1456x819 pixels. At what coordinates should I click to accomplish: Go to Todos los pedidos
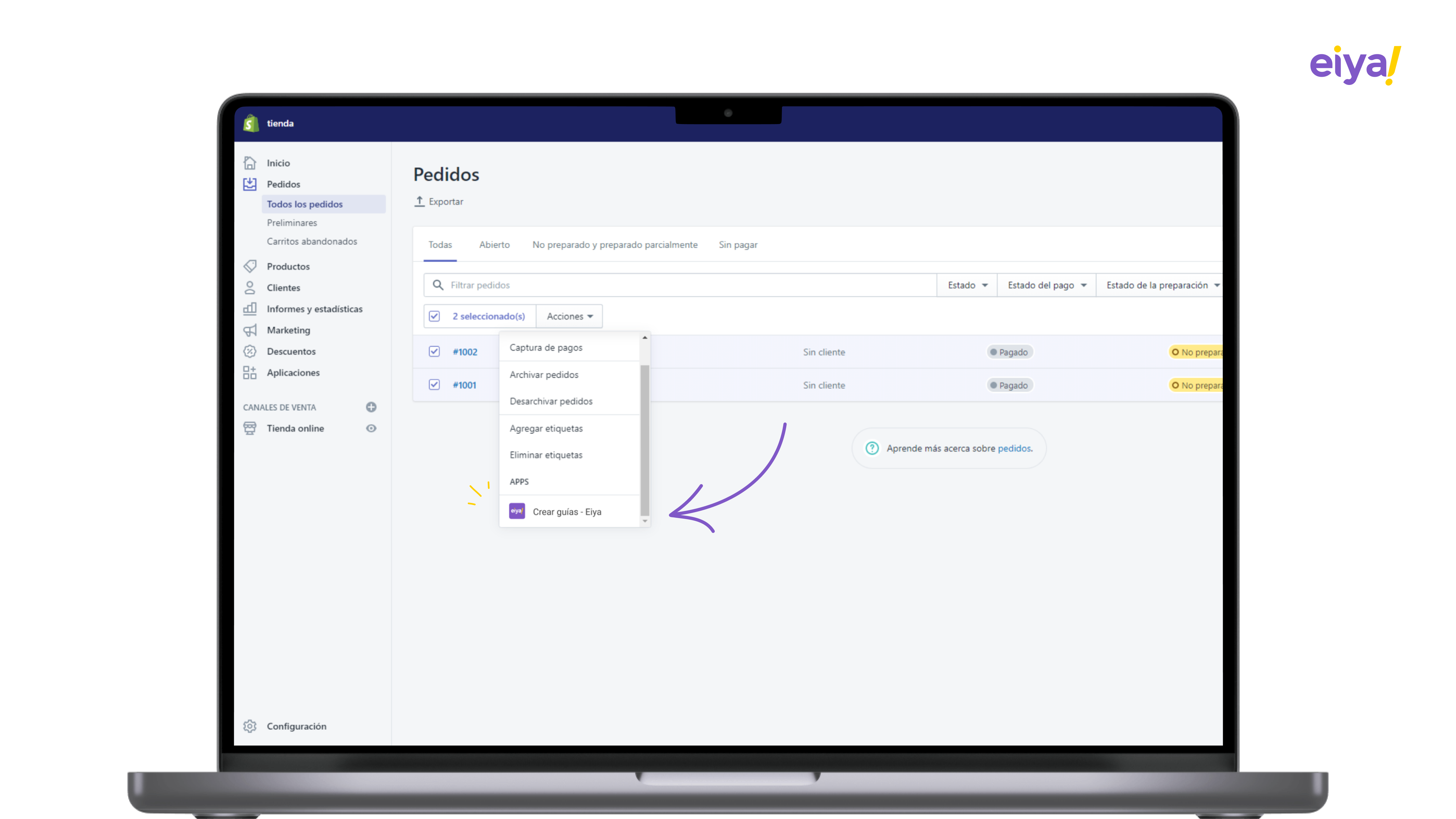click(324, 204)
